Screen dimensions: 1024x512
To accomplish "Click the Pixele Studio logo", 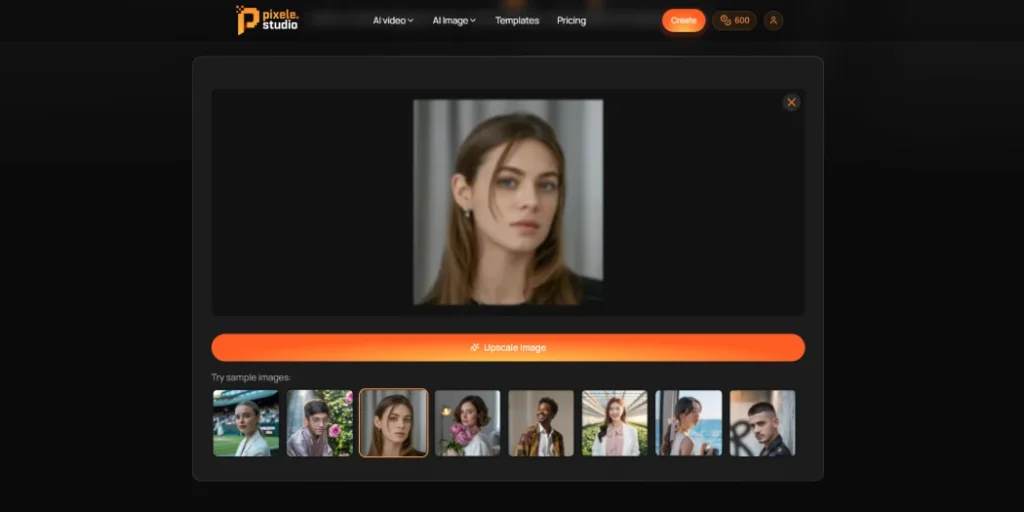I will 267,19.
